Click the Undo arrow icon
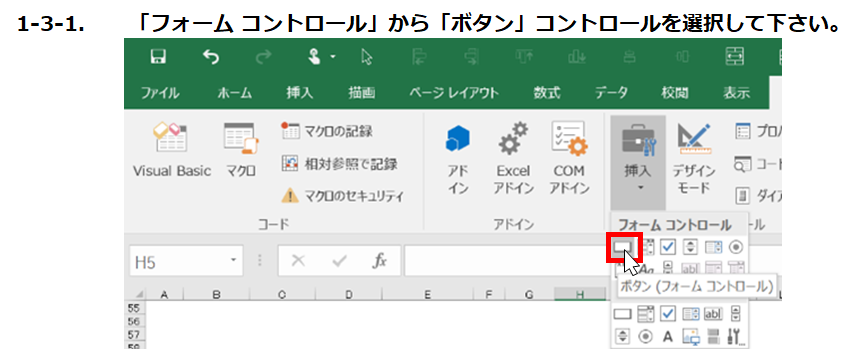The height and width of the screenshot is (362, 857). tap(210, 56)
